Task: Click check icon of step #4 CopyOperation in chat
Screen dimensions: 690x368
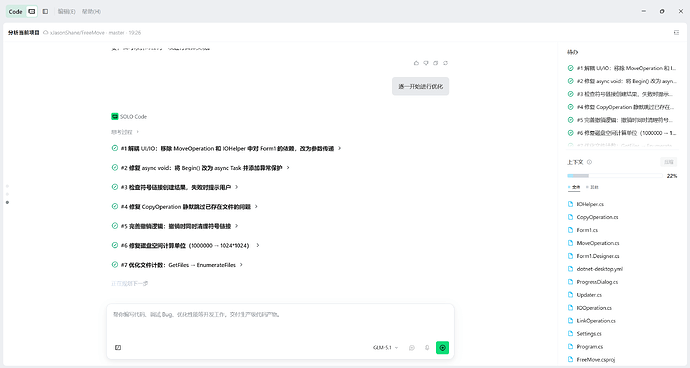Action: click(x=115, y=206)
